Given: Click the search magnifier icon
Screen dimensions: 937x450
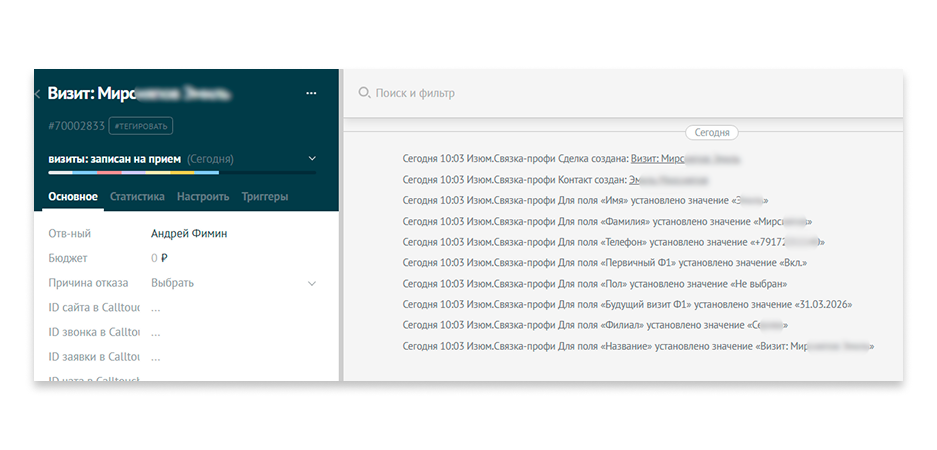Looking at the screenshot, I should pos(364,93).
